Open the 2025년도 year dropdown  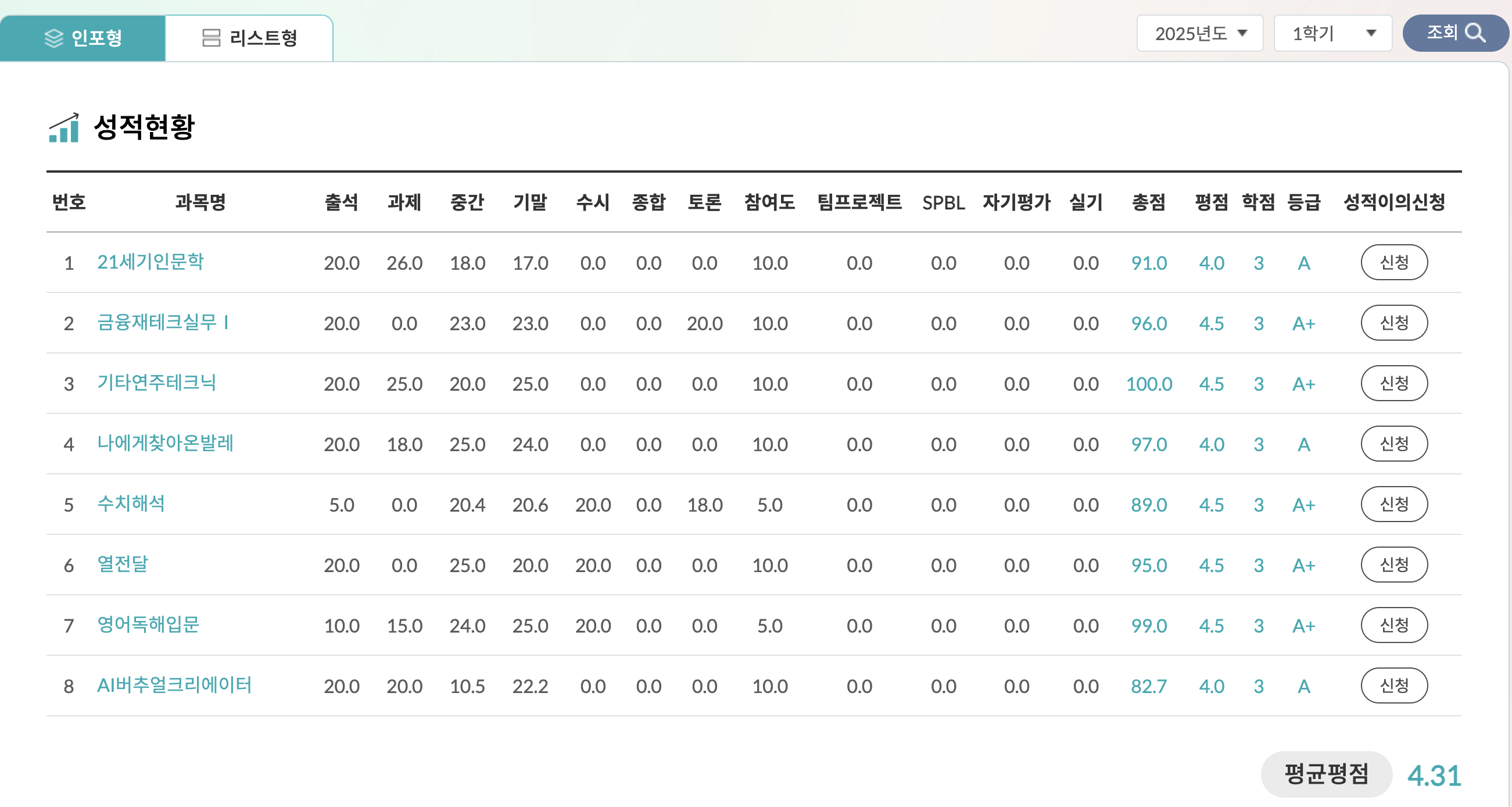coord(1199,34)
